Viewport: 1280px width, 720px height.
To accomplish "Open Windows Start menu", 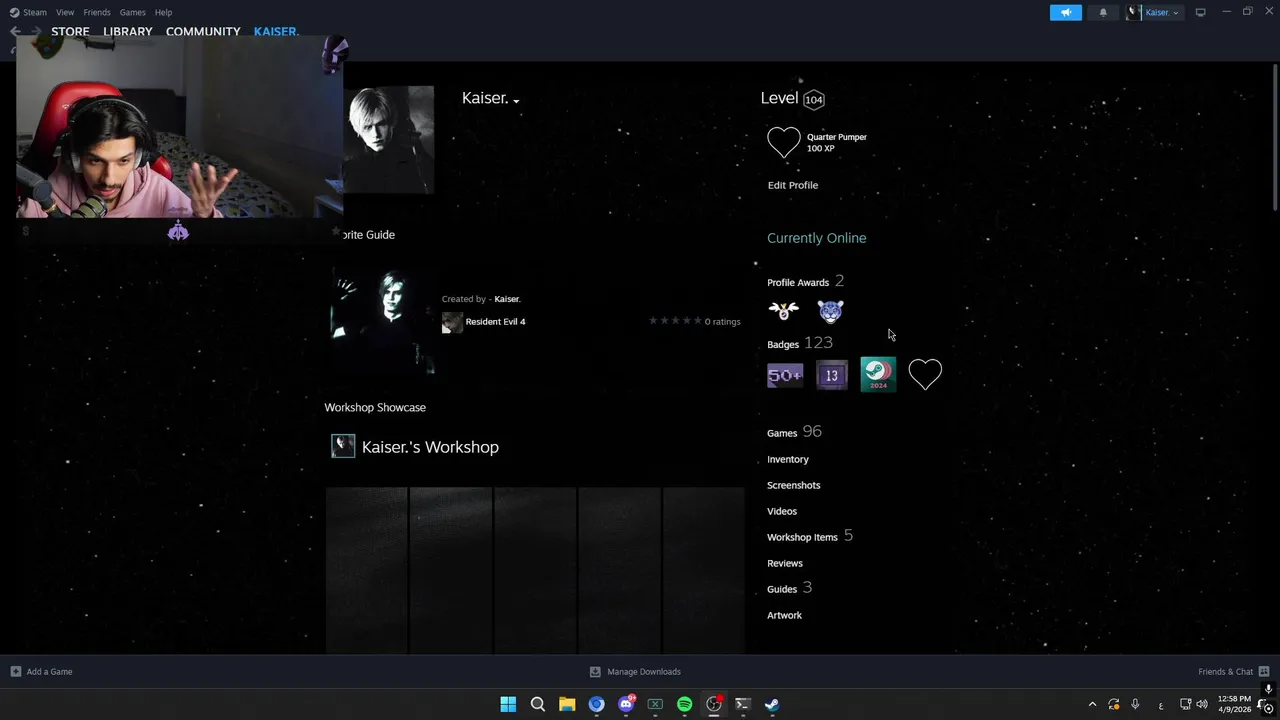I will 508,704.
